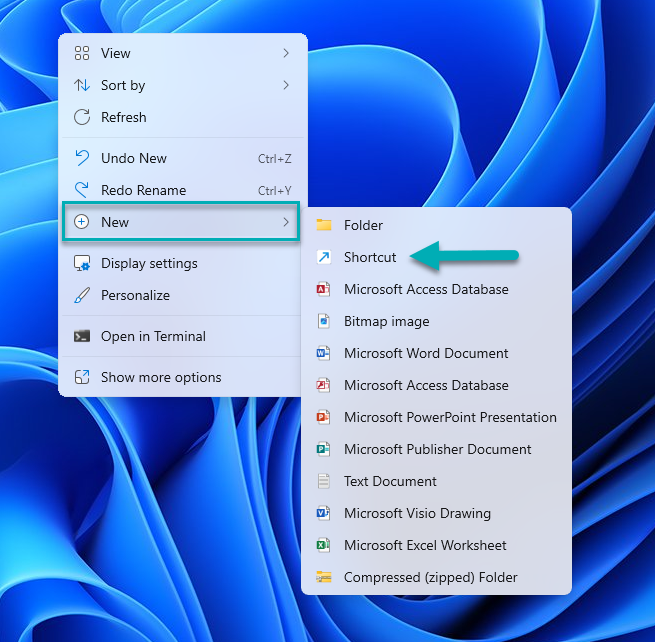Click the Word document icon in New submenu

click(x=323, y=353)
